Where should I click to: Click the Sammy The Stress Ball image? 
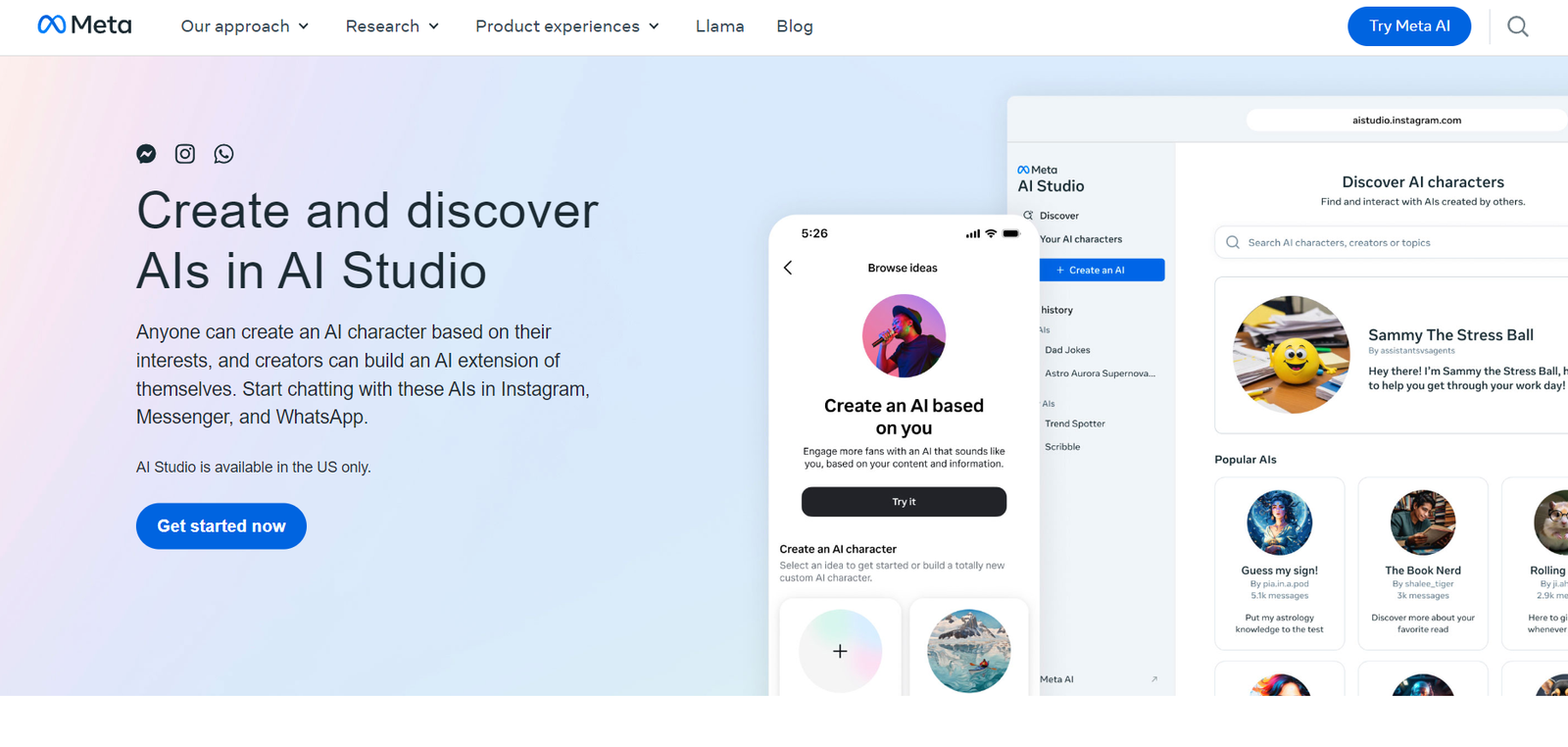click(x=1291, y=354)
